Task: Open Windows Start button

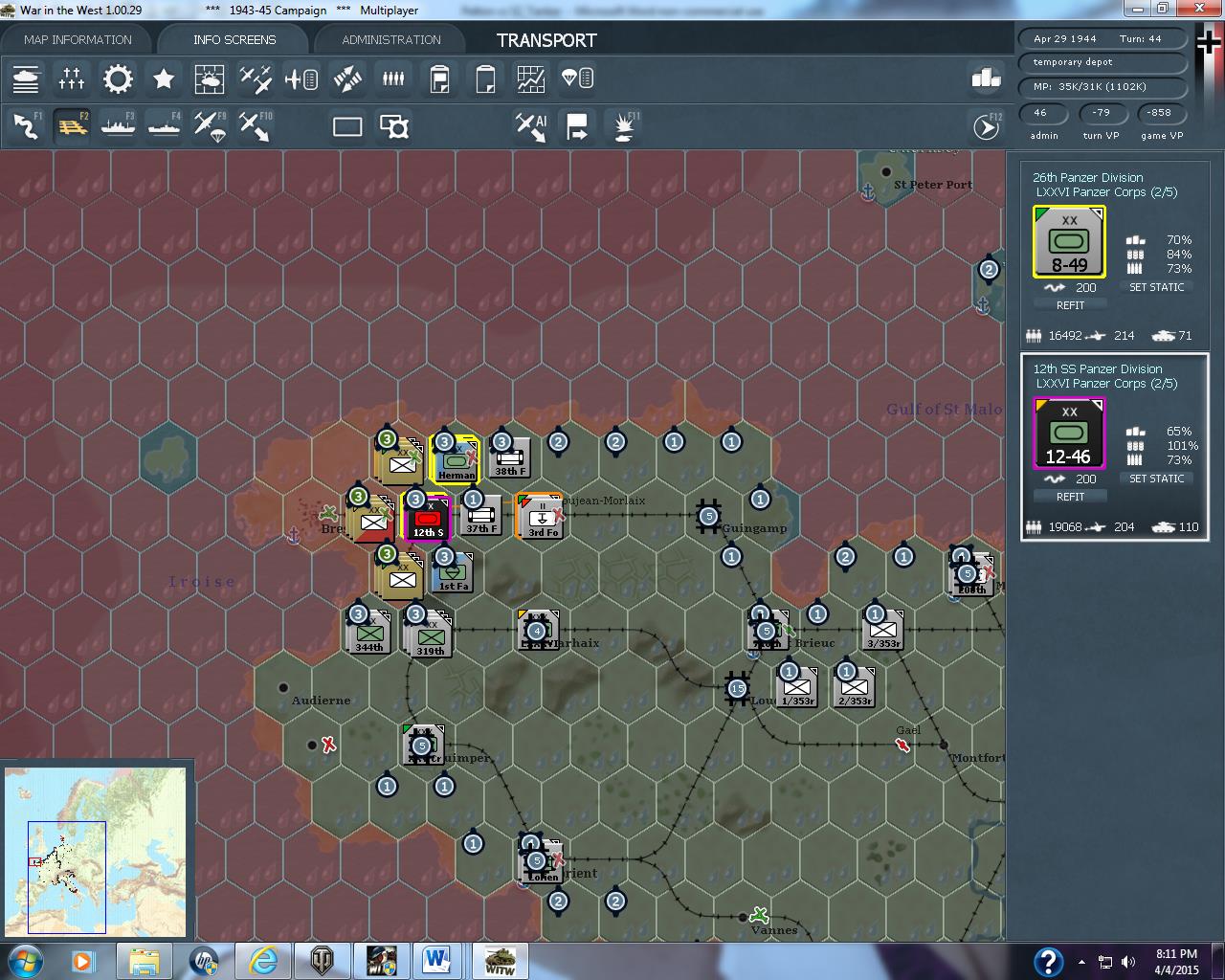Action: 24,960
